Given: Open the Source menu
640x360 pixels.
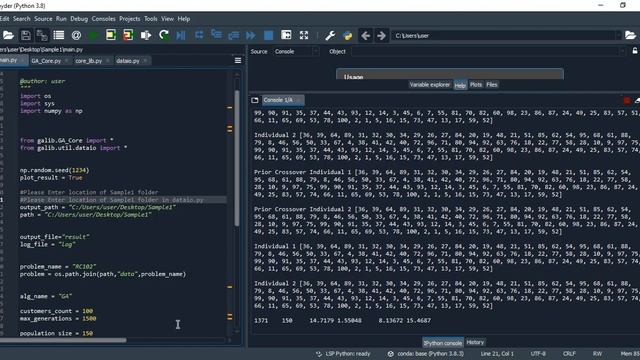Looking at the screenshot, I should click(43, 19).
